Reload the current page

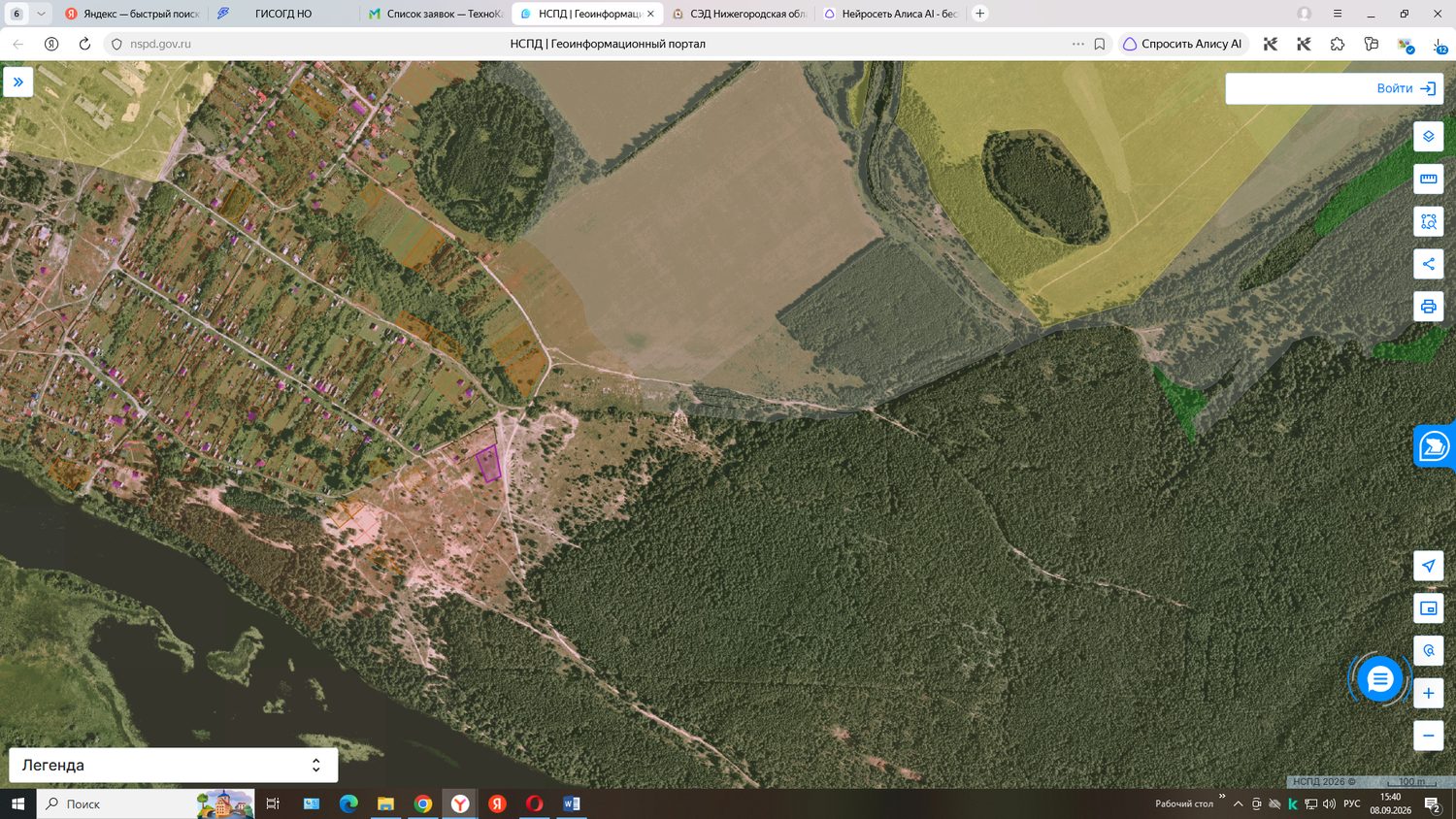pyautogui.click(x=84, y=44)
